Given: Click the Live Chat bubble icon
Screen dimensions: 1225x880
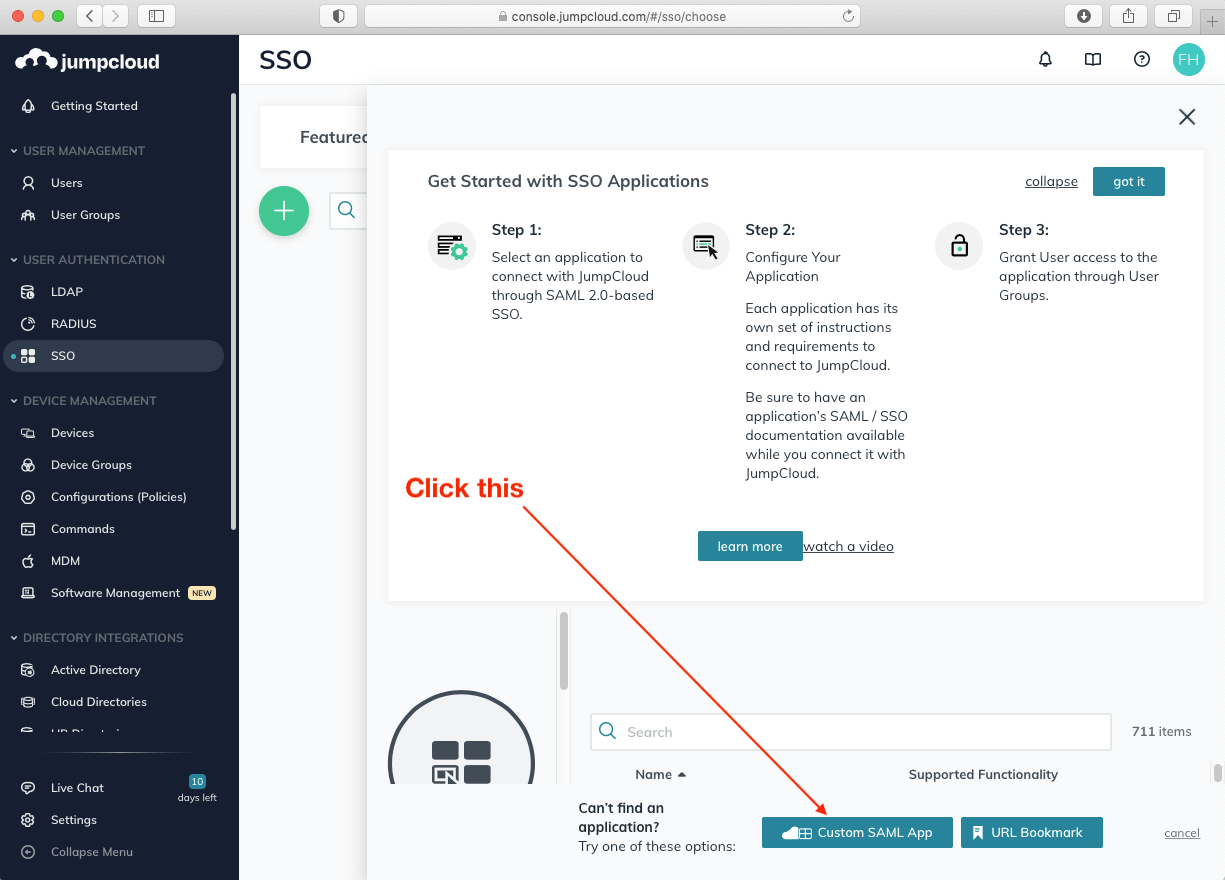Looking at the screenshot, I should pyautogui.click(x=28, y=788).
